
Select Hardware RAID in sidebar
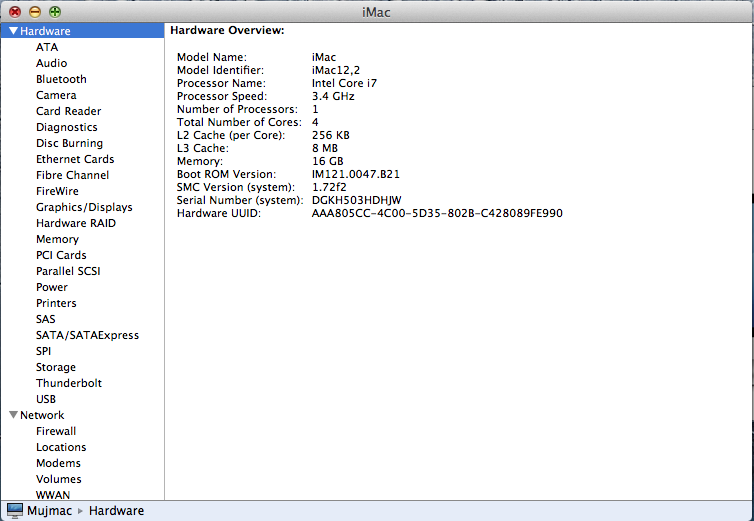coord(76,223)
